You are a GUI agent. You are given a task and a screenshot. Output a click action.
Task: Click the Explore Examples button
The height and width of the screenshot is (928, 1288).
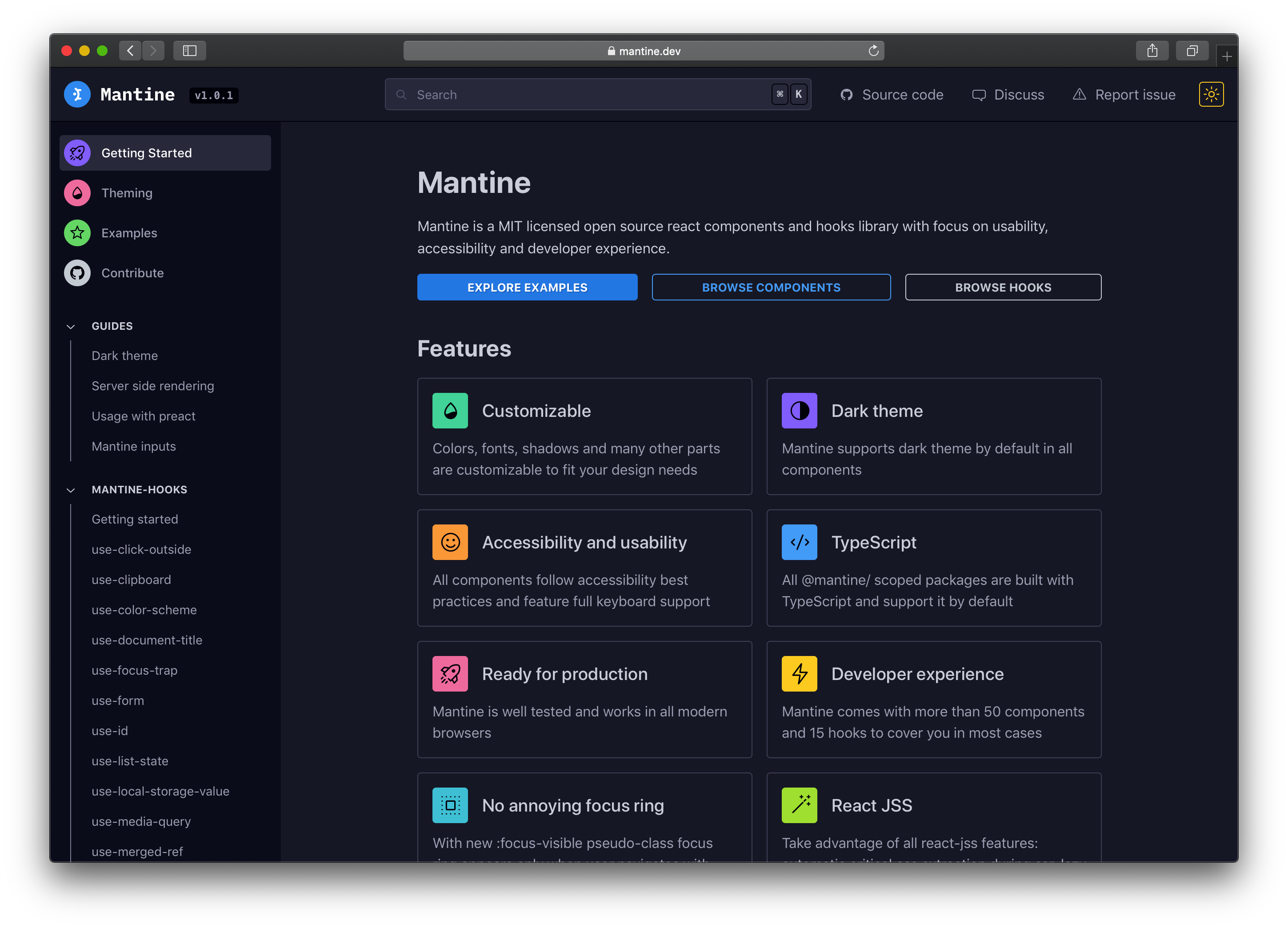(x=527, y=288)
